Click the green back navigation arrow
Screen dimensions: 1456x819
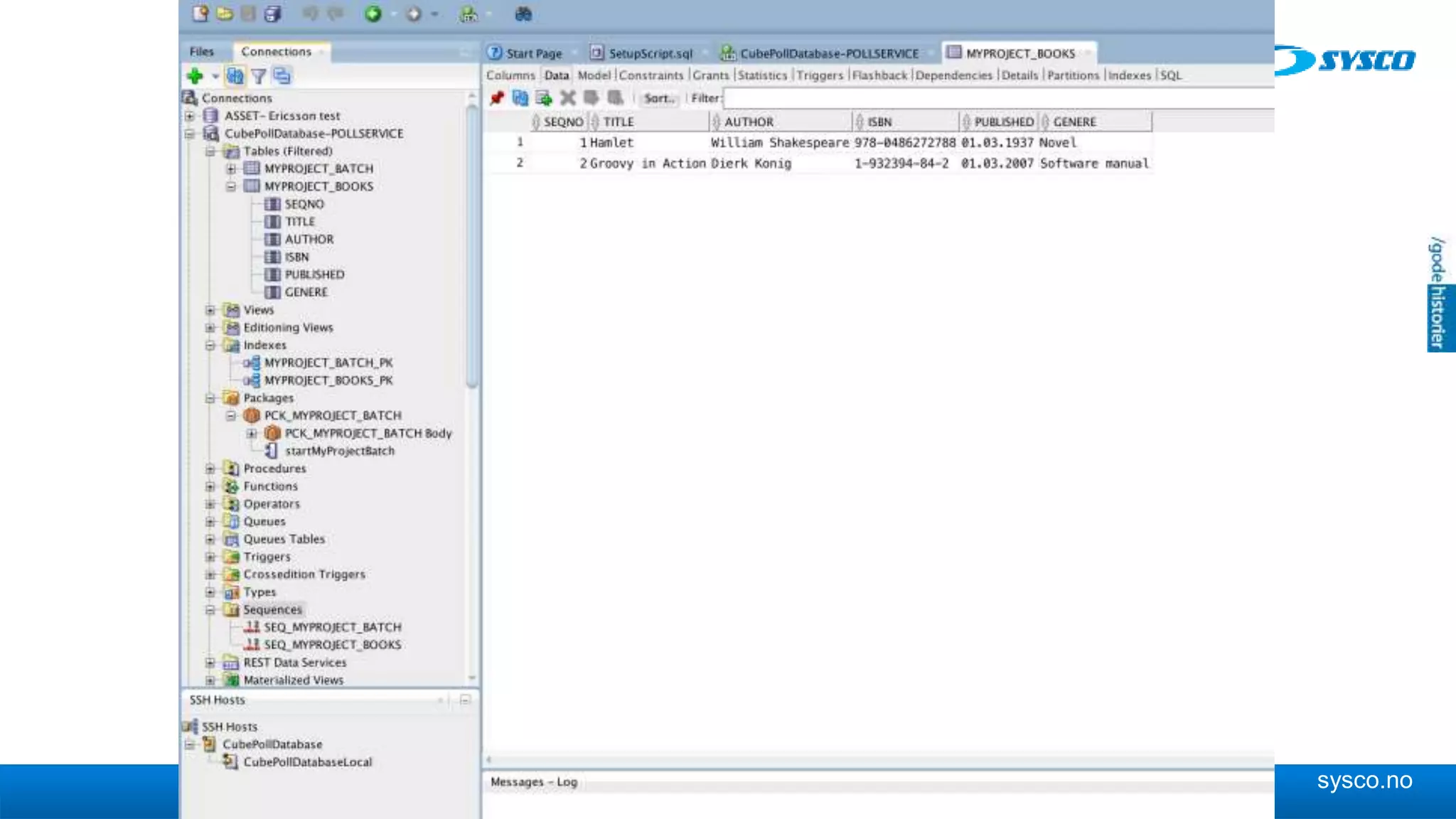coord(373,14)
